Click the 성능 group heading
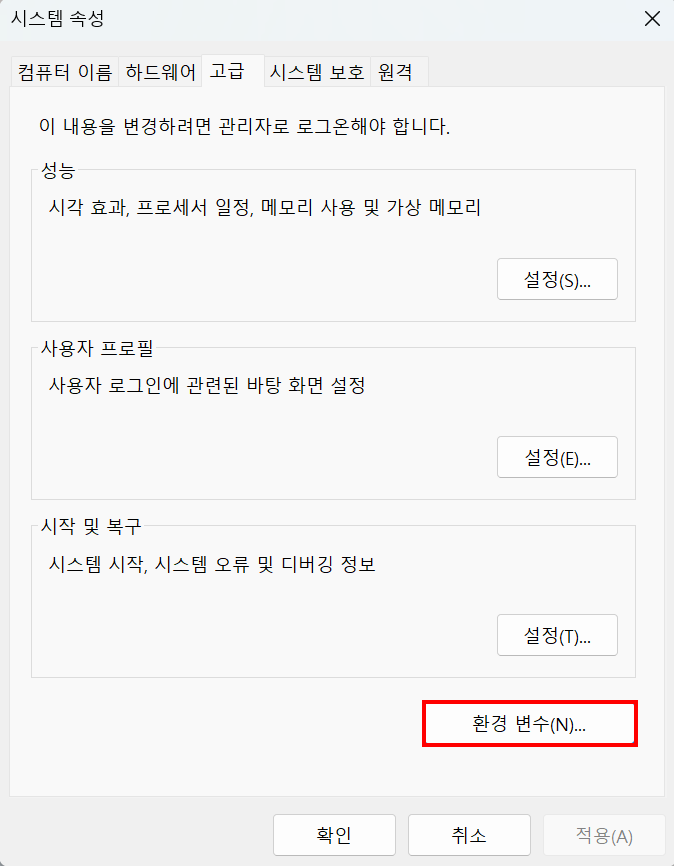This screenshot has width=674, height=866. click(x=58, y=170)
